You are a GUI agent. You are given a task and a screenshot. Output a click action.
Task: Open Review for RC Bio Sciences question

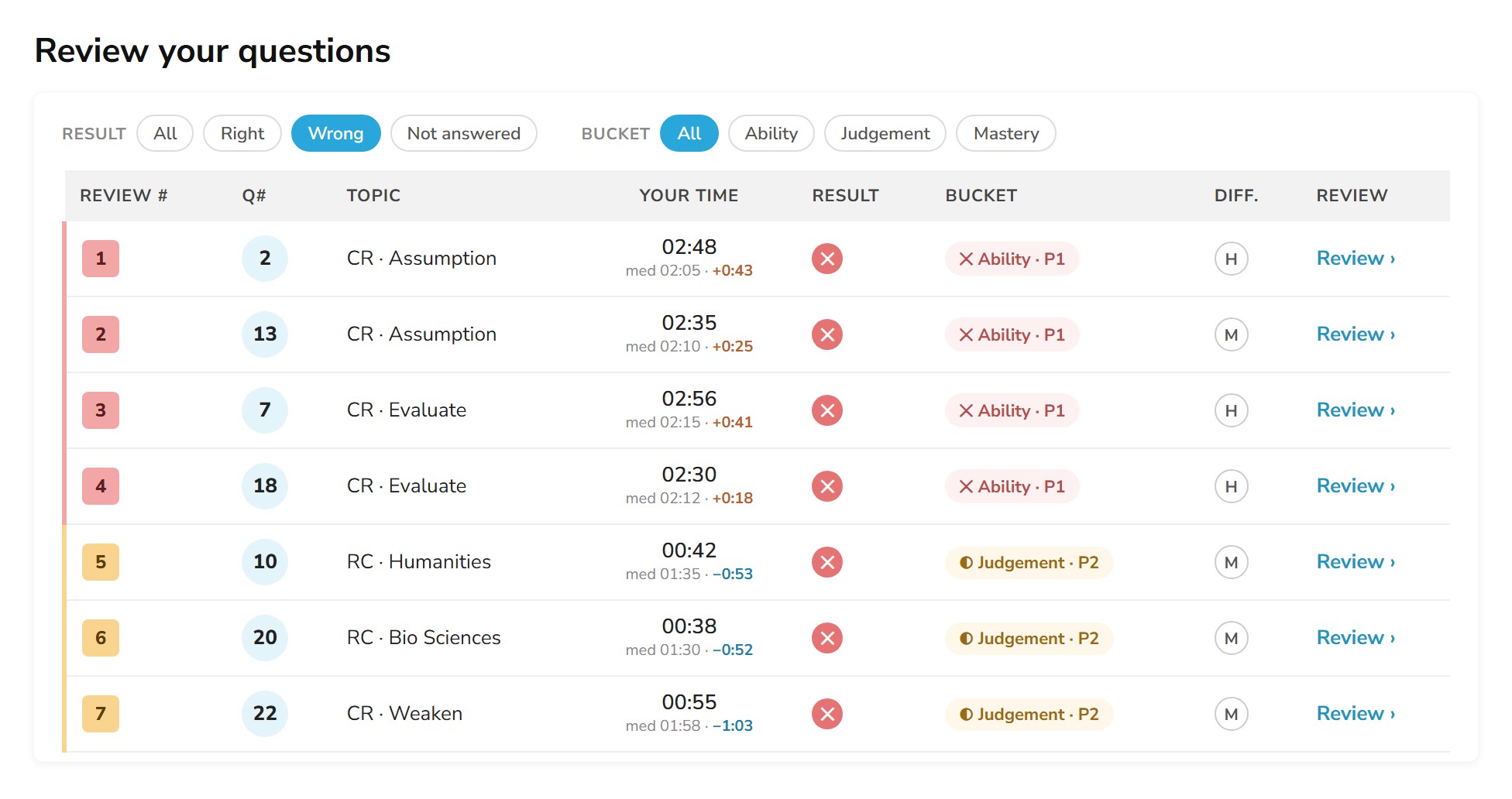[1356, 638]
